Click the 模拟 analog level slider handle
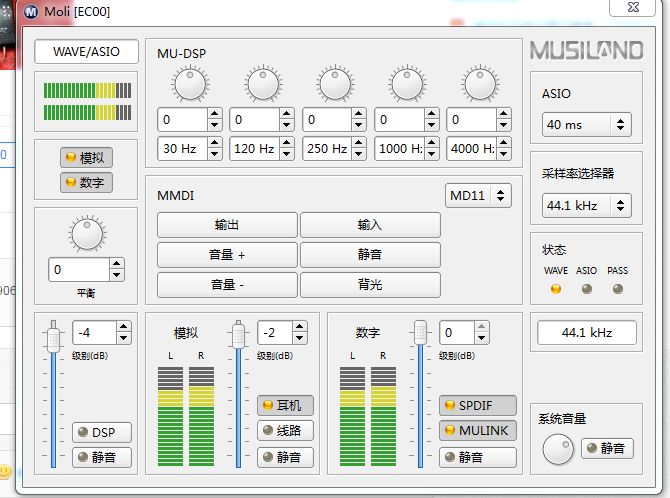The height and width of the screenshot is (498, 670). [x=238, y=336]
